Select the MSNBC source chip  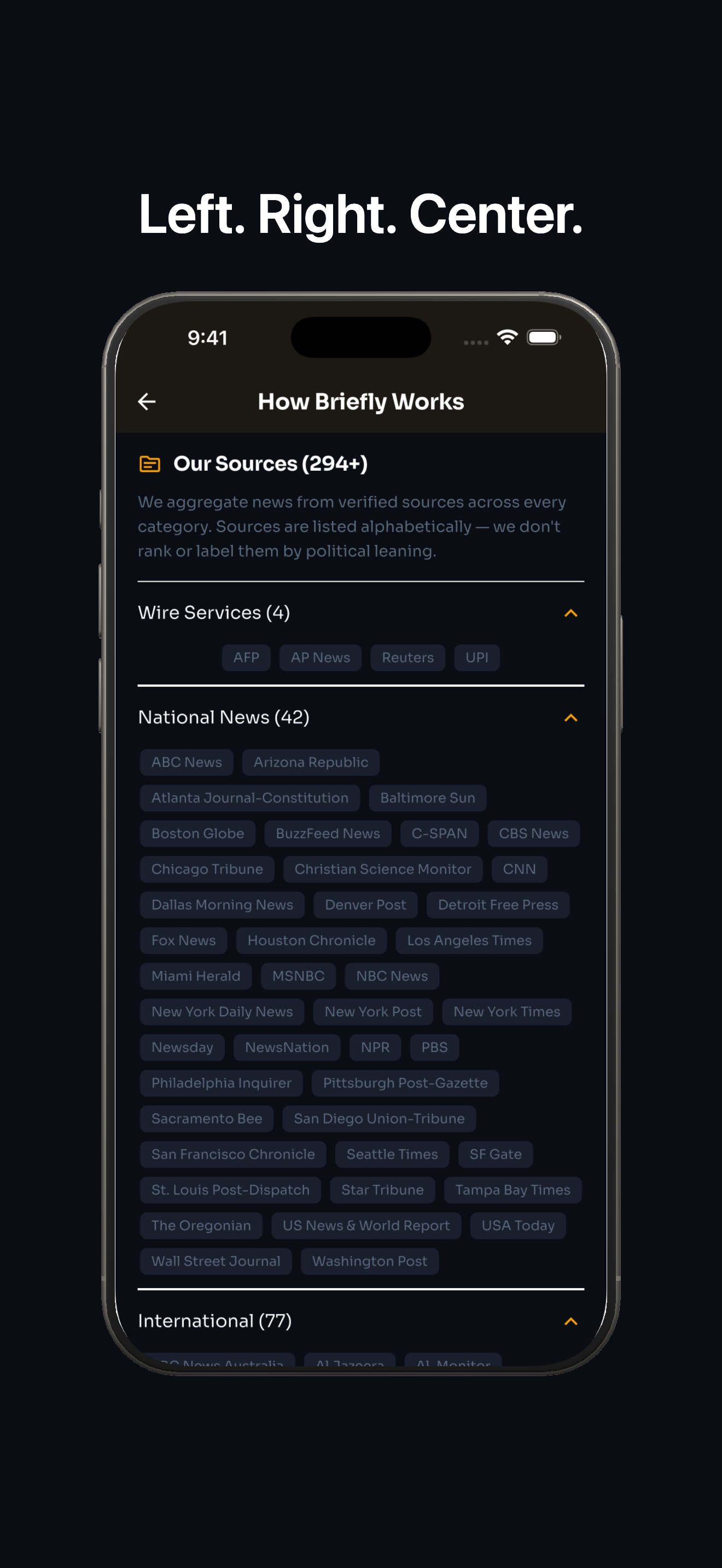[x=298, y=976]
